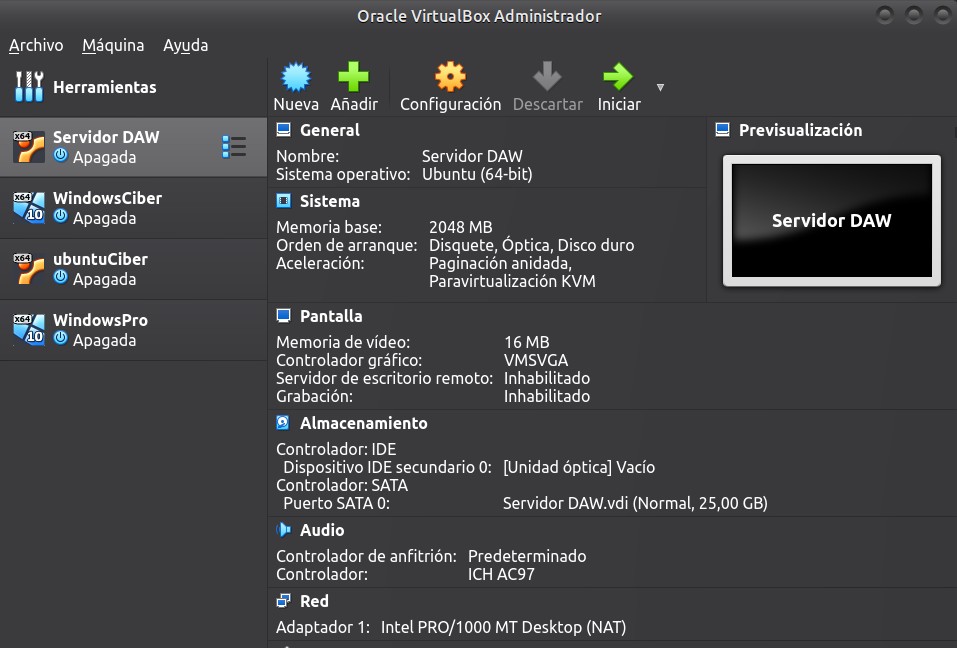
Task: Click the General section header
Action: [329, 130]
